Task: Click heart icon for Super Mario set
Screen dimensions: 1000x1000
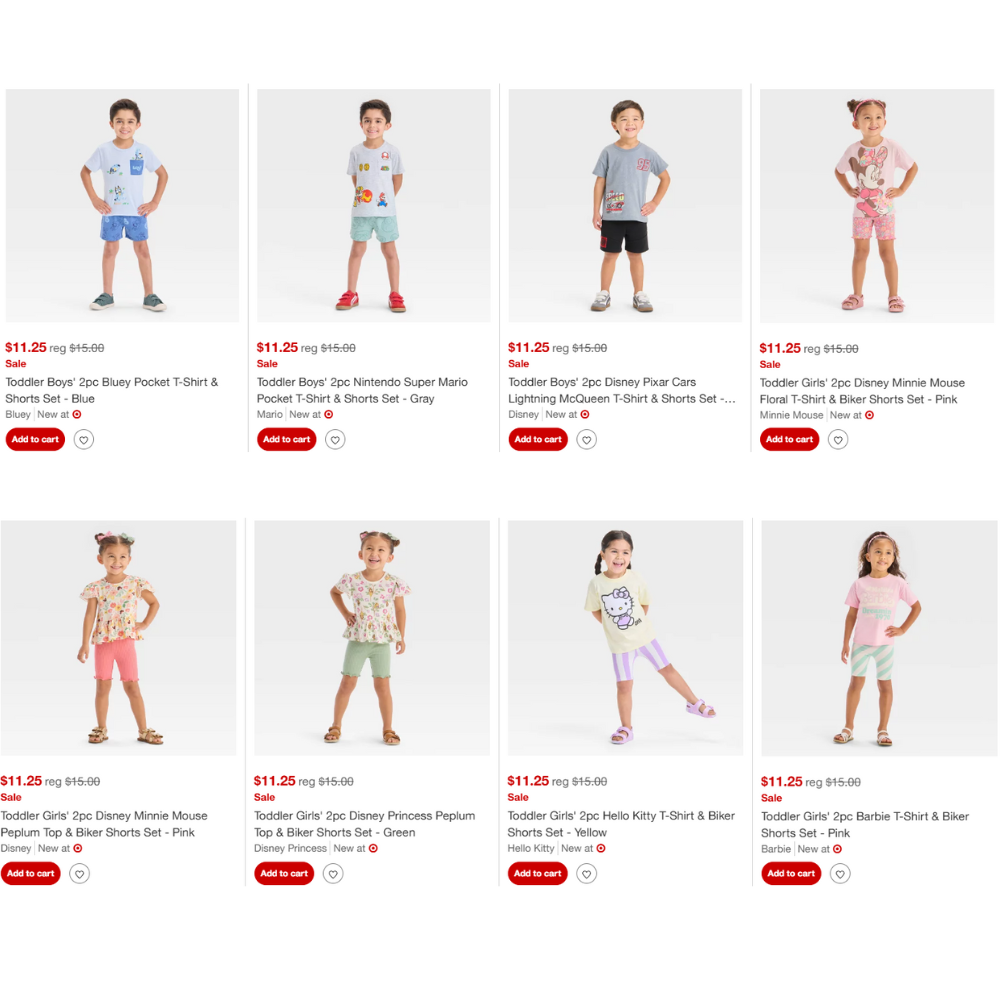Action: (x=335, y=439)
